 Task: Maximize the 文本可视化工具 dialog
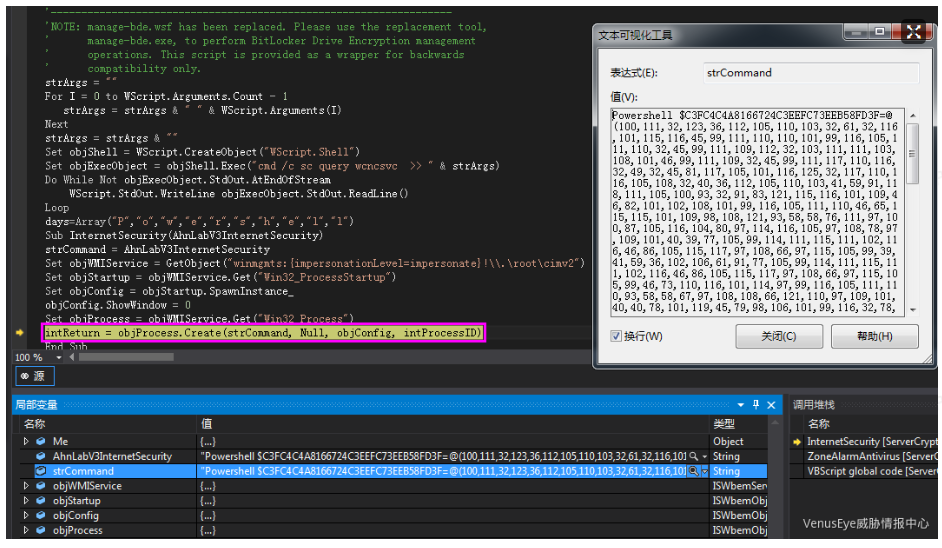pos(880,32)
